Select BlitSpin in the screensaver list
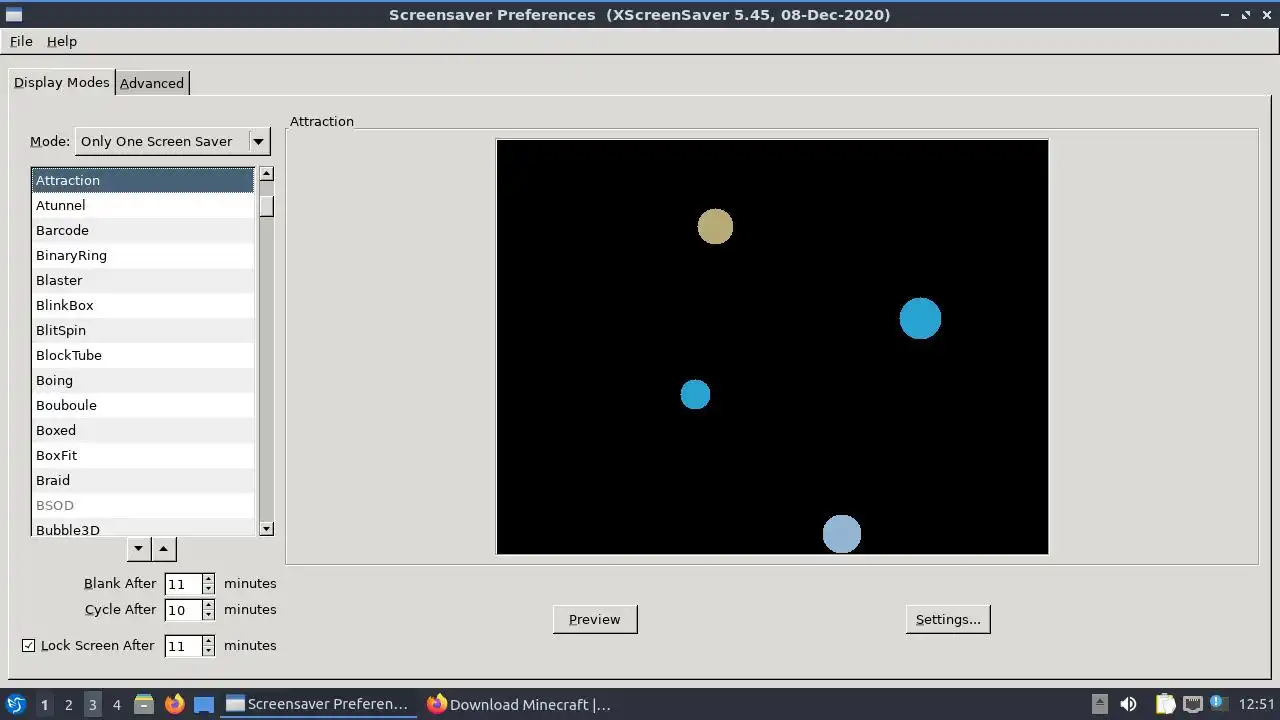 point(143,330)
